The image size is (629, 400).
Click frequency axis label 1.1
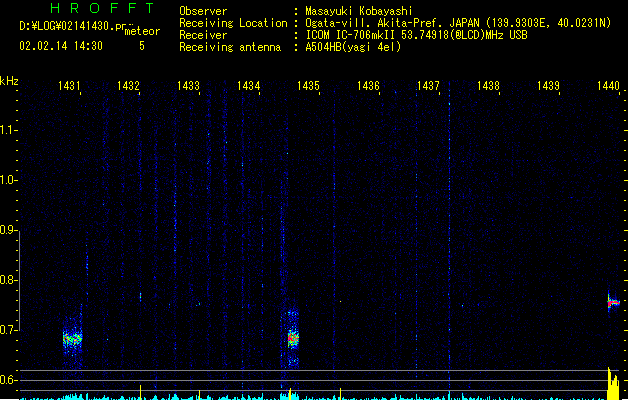point(7,130)
